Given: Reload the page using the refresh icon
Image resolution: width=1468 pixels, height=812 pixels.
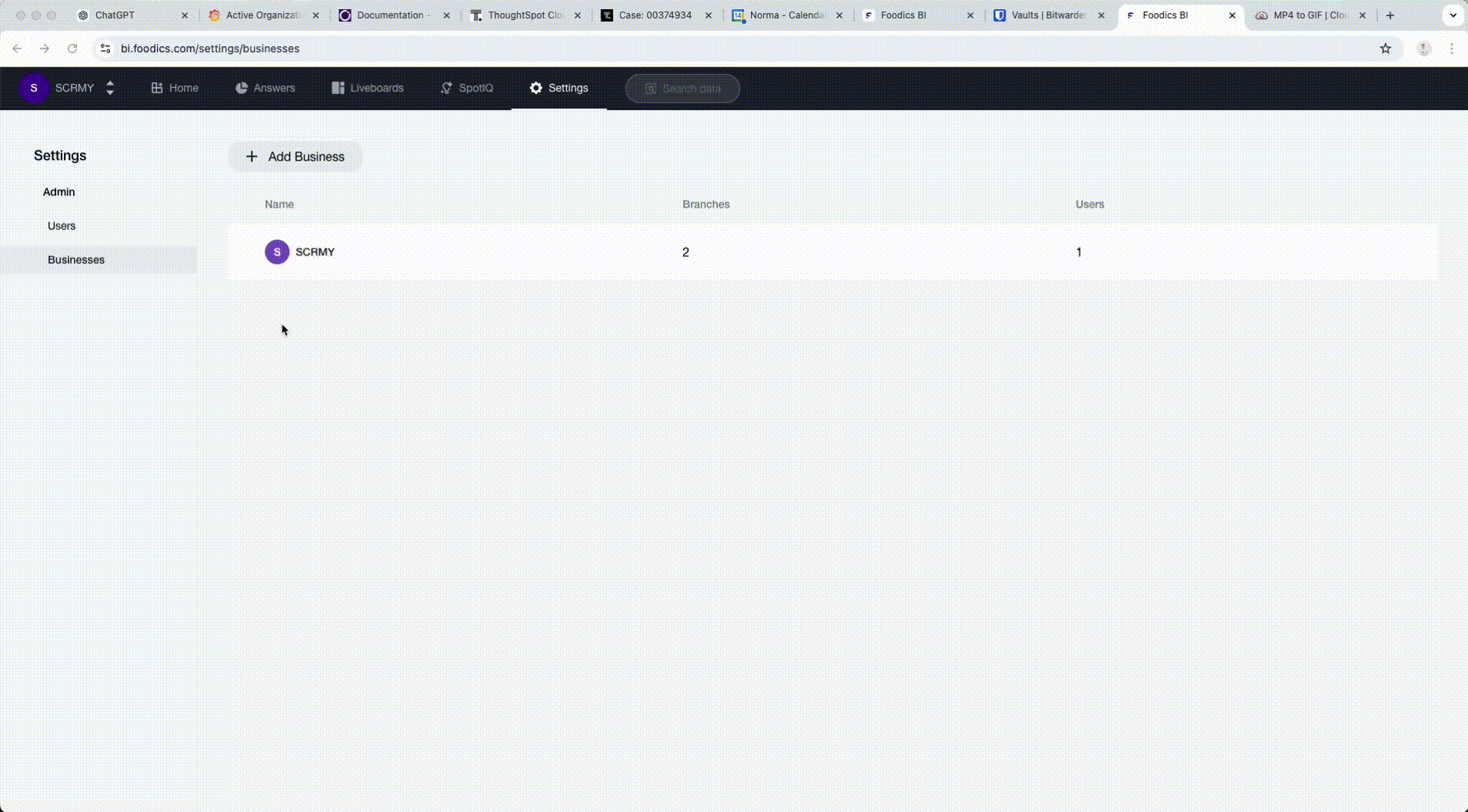Looking at the screenshot, I should click(72, 48).
